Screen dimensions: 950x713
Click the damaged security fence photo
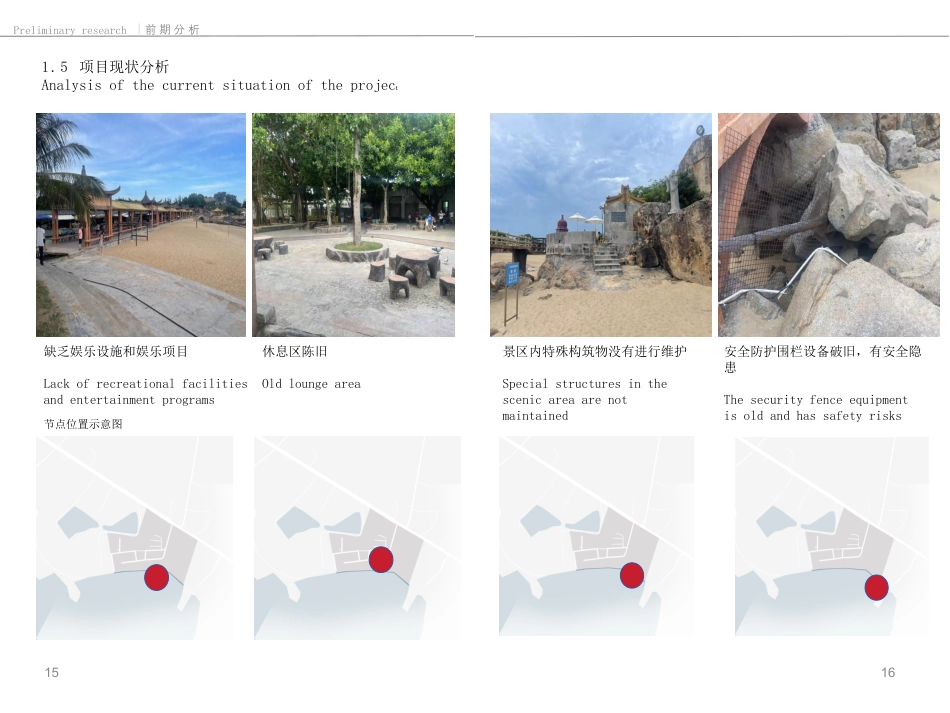pos(829,224)
